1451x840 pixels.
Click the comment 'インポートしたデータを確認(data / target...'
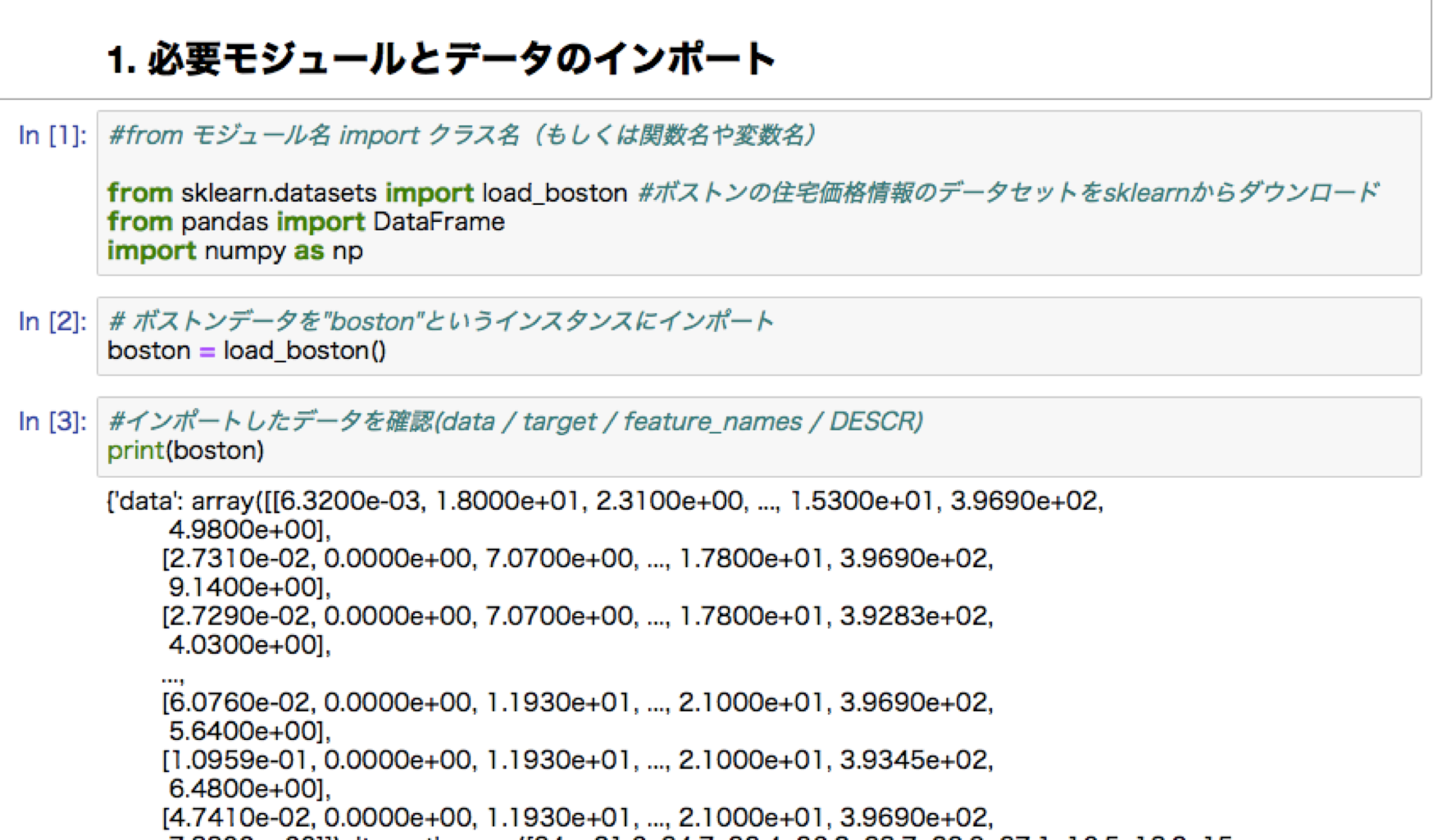click(516, 421)
